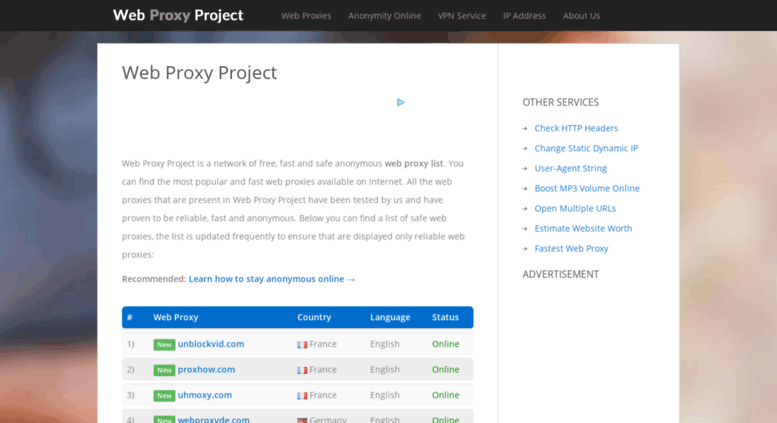Click row number 1) in the table
This screenshot has width=777, height=423.
[130, 344]
